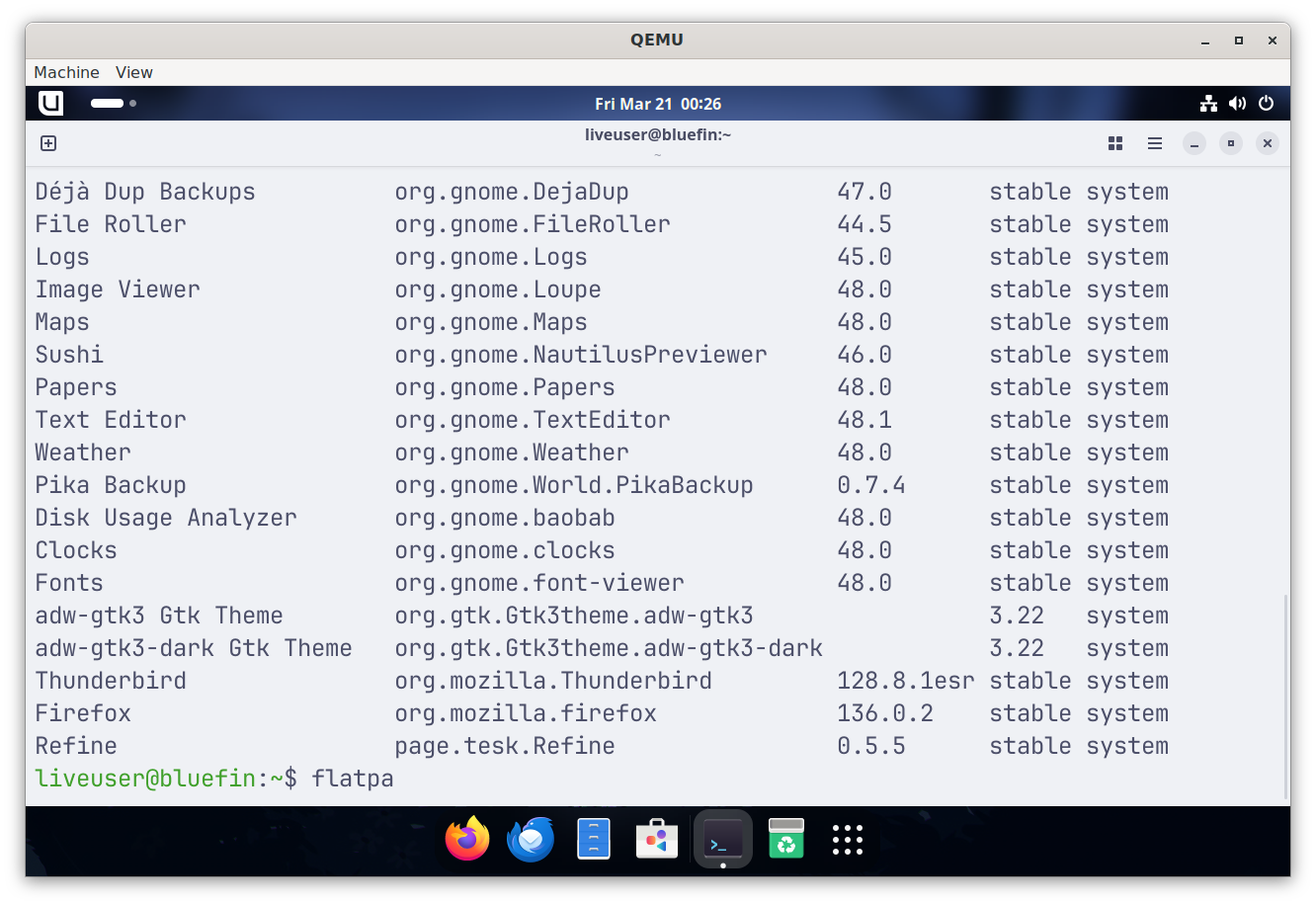Open the software store from the dock
Screen dimensions: 1316x905
(x=657, y=839)
